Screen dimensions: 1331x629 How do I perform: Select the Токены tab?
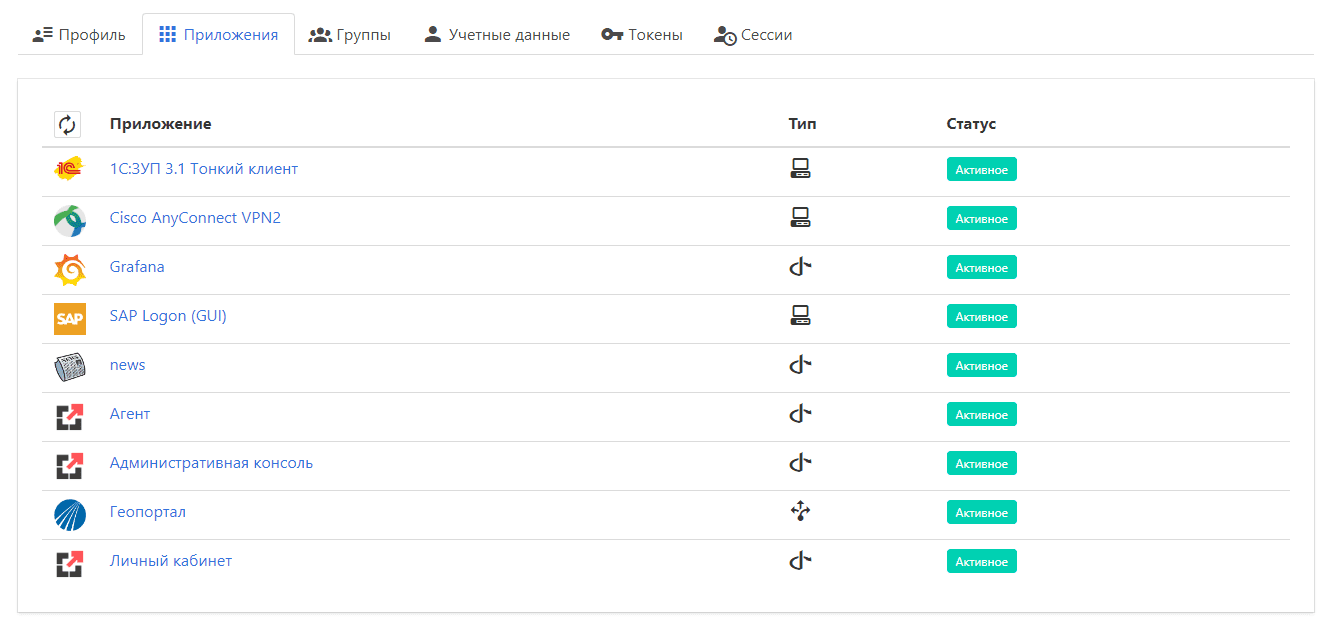click(x=642, y=35)
